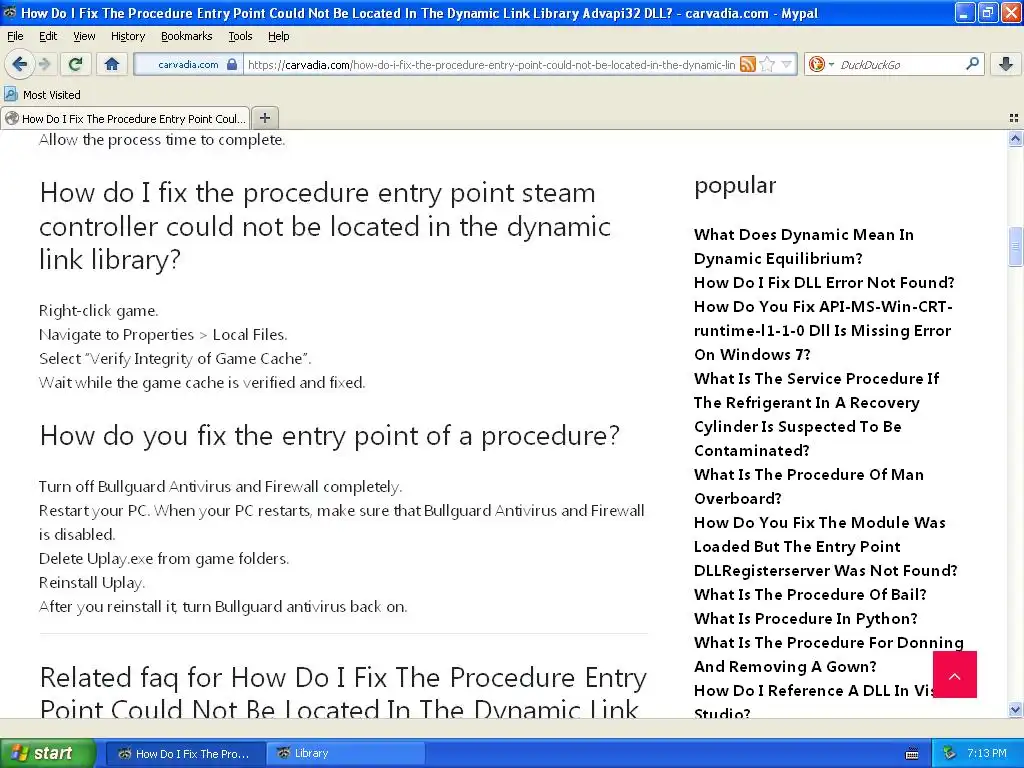
Task: Close the Mypal window with the red X
Action: [1010, 12]
